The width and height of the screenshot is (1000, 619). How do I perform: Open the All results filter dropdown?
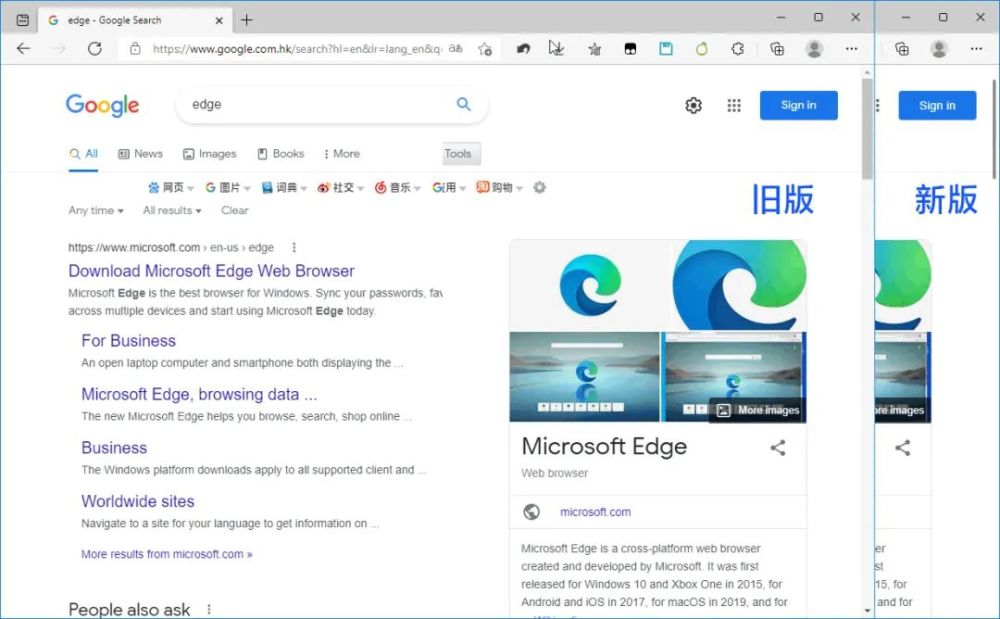pyautogui.click(x=172, y=210)
